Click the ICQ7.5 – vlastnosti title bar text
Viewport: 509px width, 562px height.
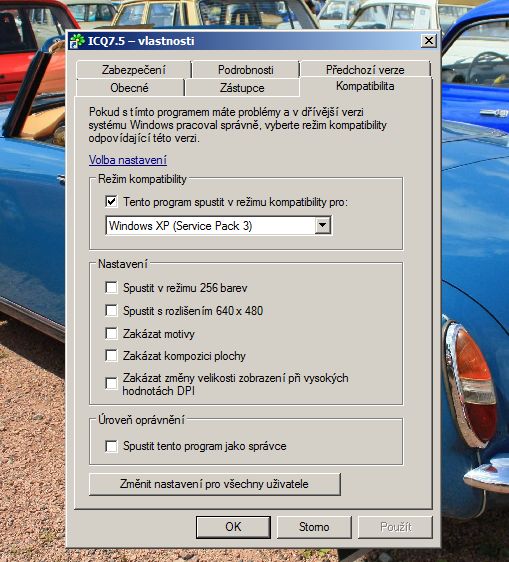tap(141, 41)
